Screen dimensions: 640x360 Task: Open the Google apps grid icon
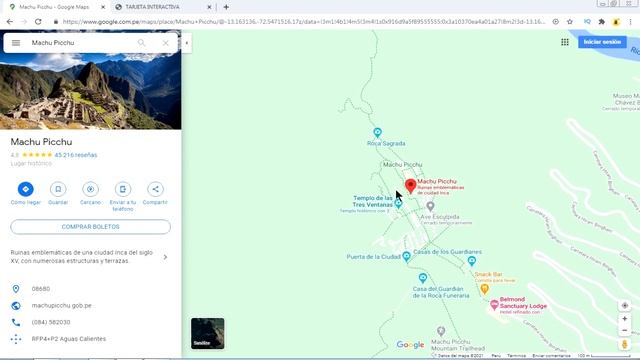[565, 42]
